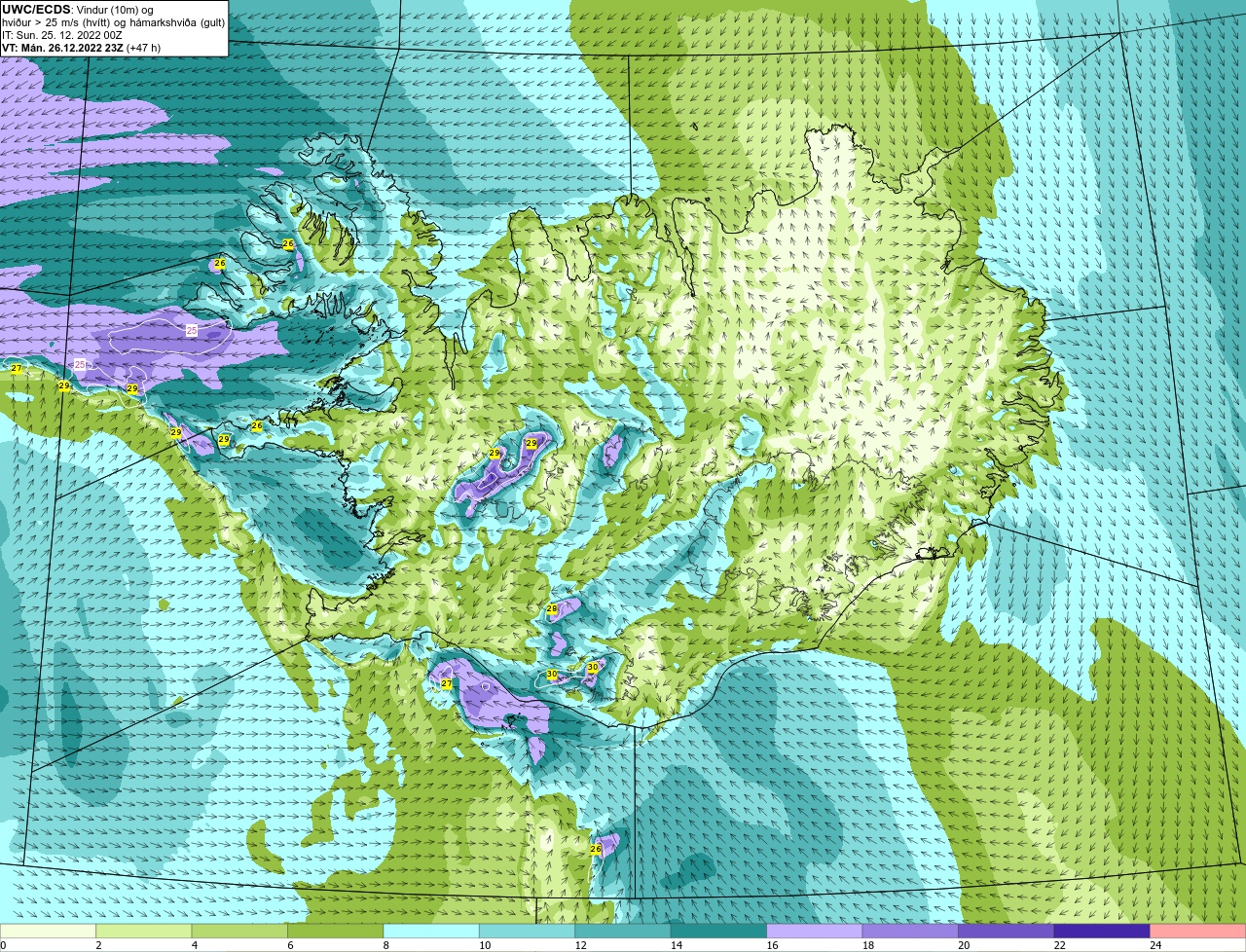Choose the 12–14 m/s teal legend swatch

624,931
